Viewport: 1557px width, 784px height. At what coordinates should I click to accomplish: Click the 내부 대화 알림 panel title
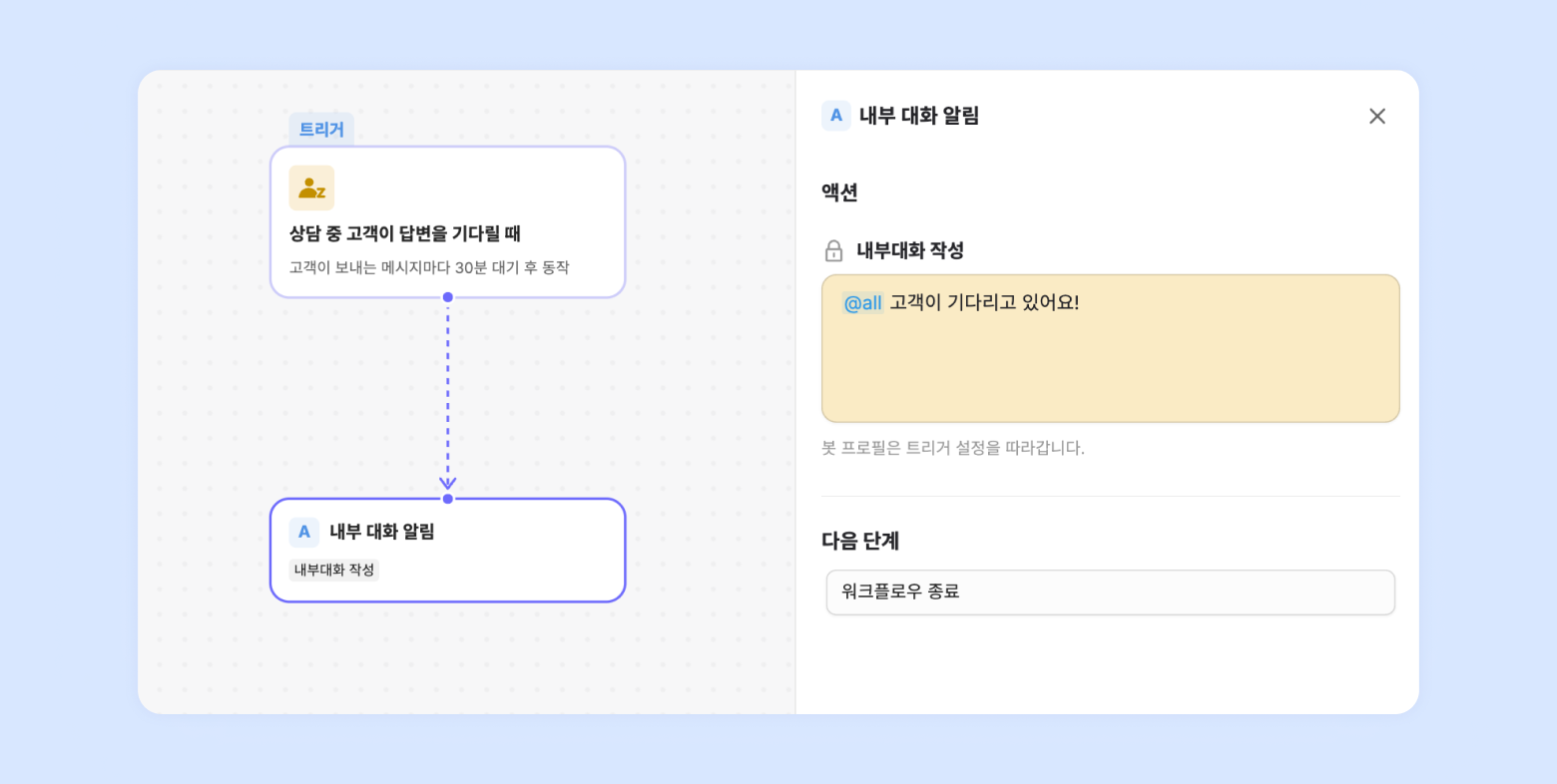919,117
